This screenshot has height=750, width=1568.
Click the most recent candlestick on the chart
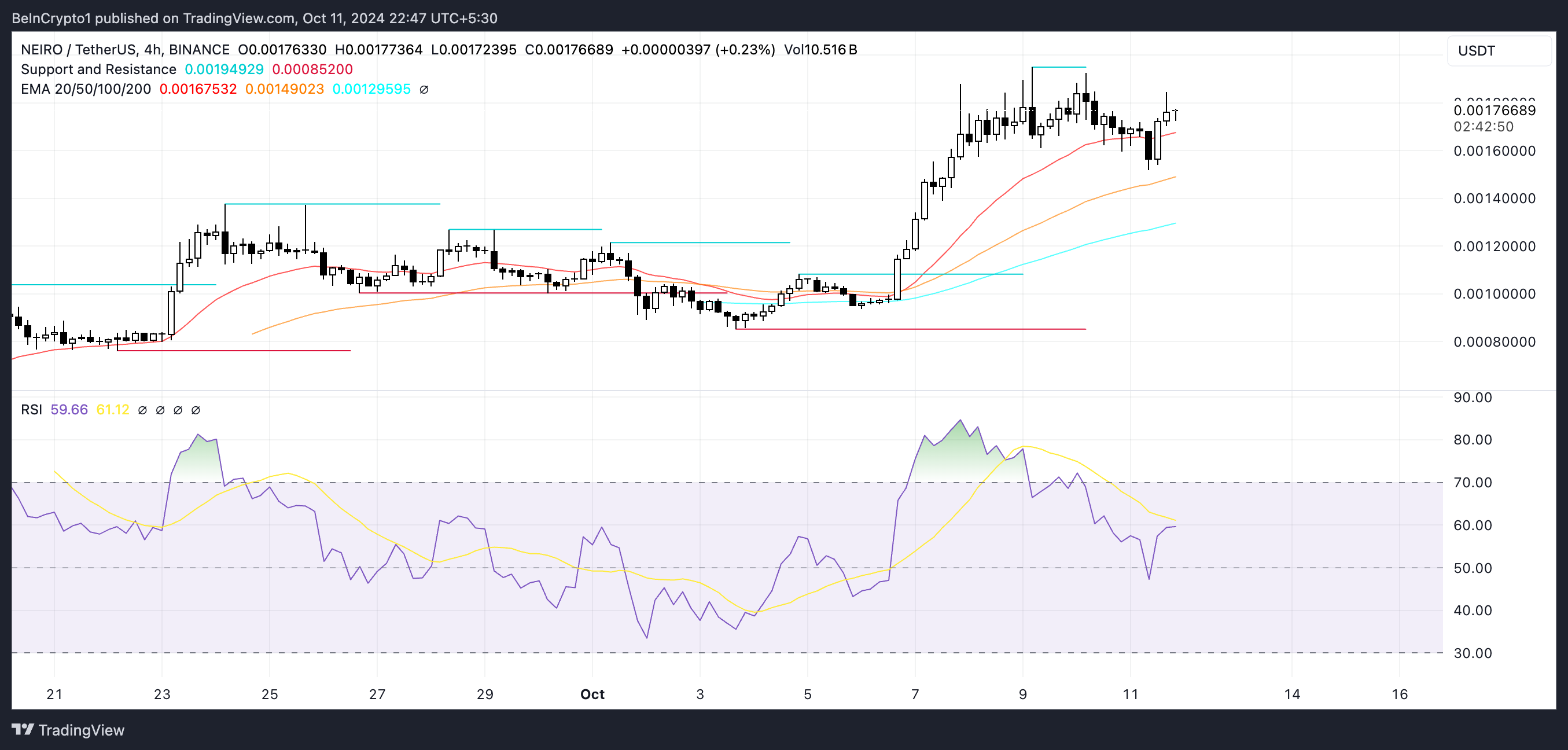1175,114
